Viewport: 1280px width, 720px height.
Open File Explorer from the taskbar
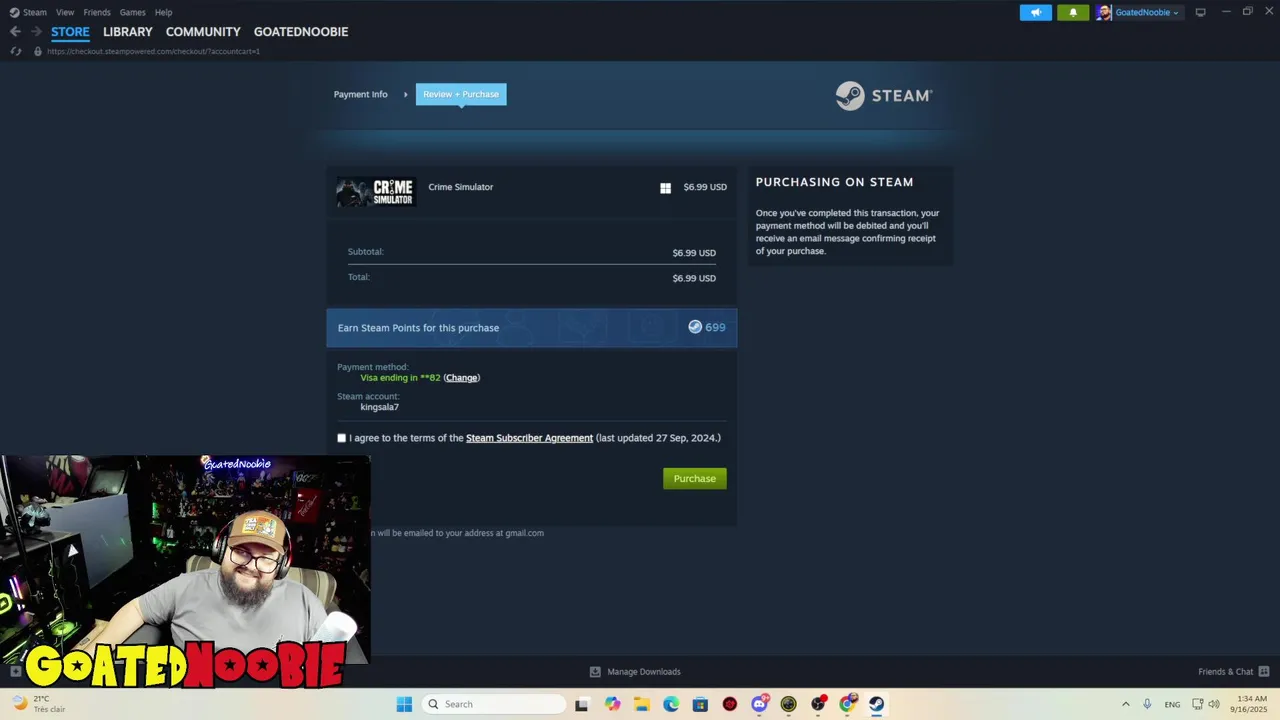click(641, 704)
